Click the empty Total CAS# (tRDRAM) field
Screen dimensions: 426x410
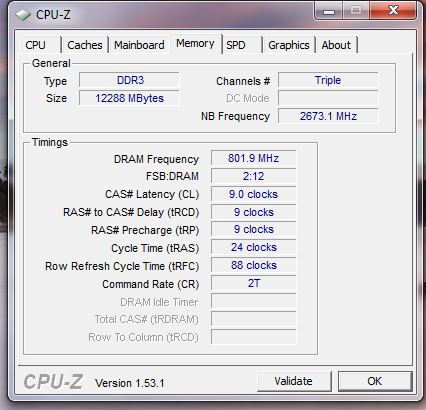(x=253, y=319)
